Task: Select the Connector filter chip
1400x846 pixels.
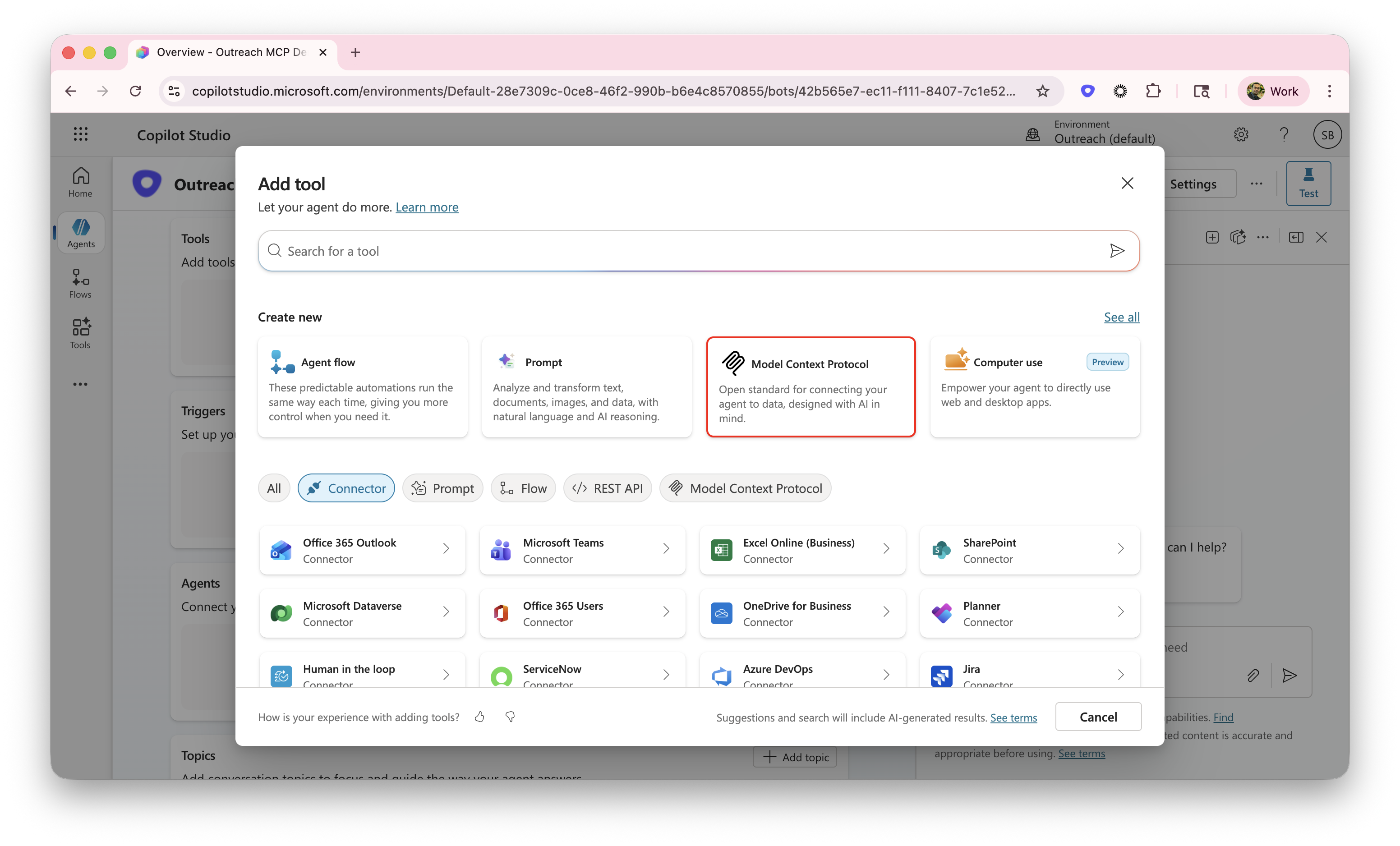Action: point(346,488)
